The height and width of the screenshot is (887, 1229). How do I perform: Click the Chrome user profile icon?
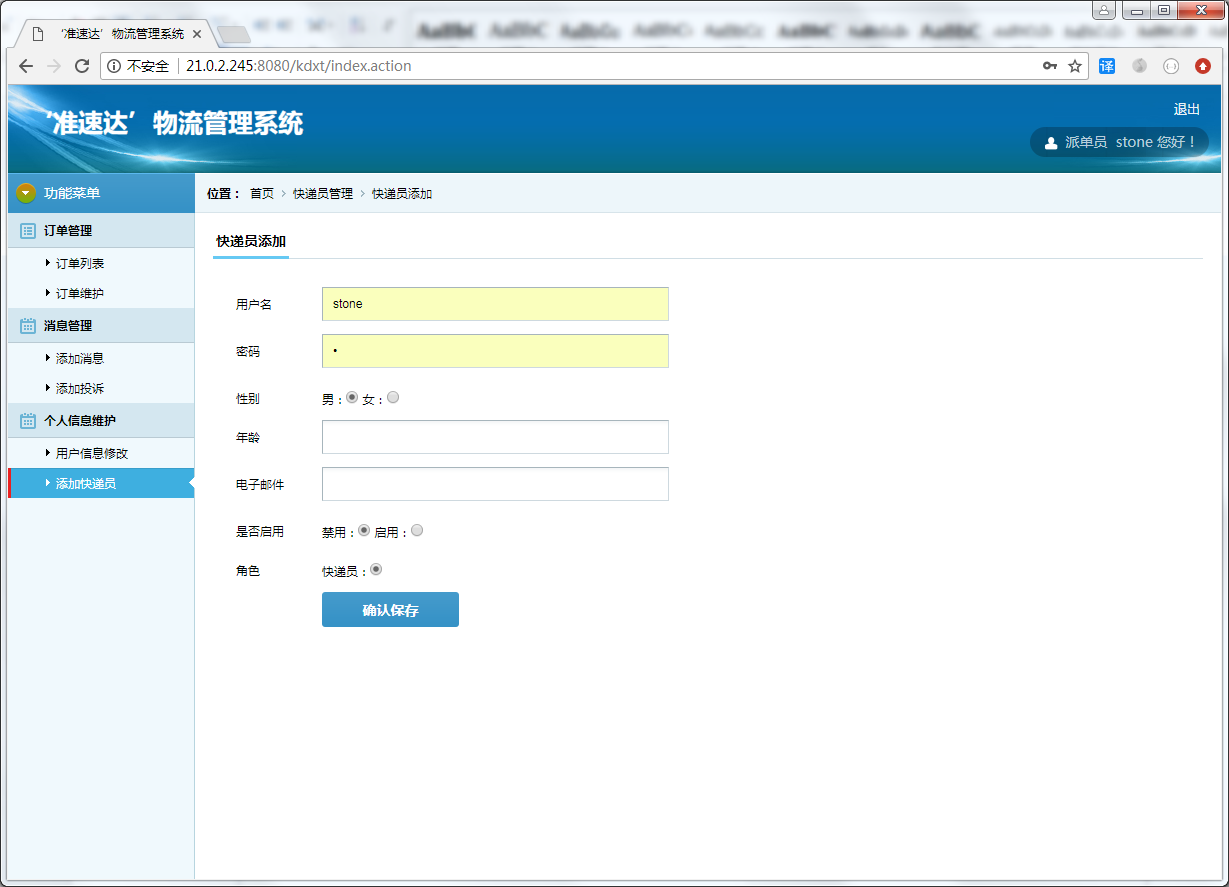1104,10
